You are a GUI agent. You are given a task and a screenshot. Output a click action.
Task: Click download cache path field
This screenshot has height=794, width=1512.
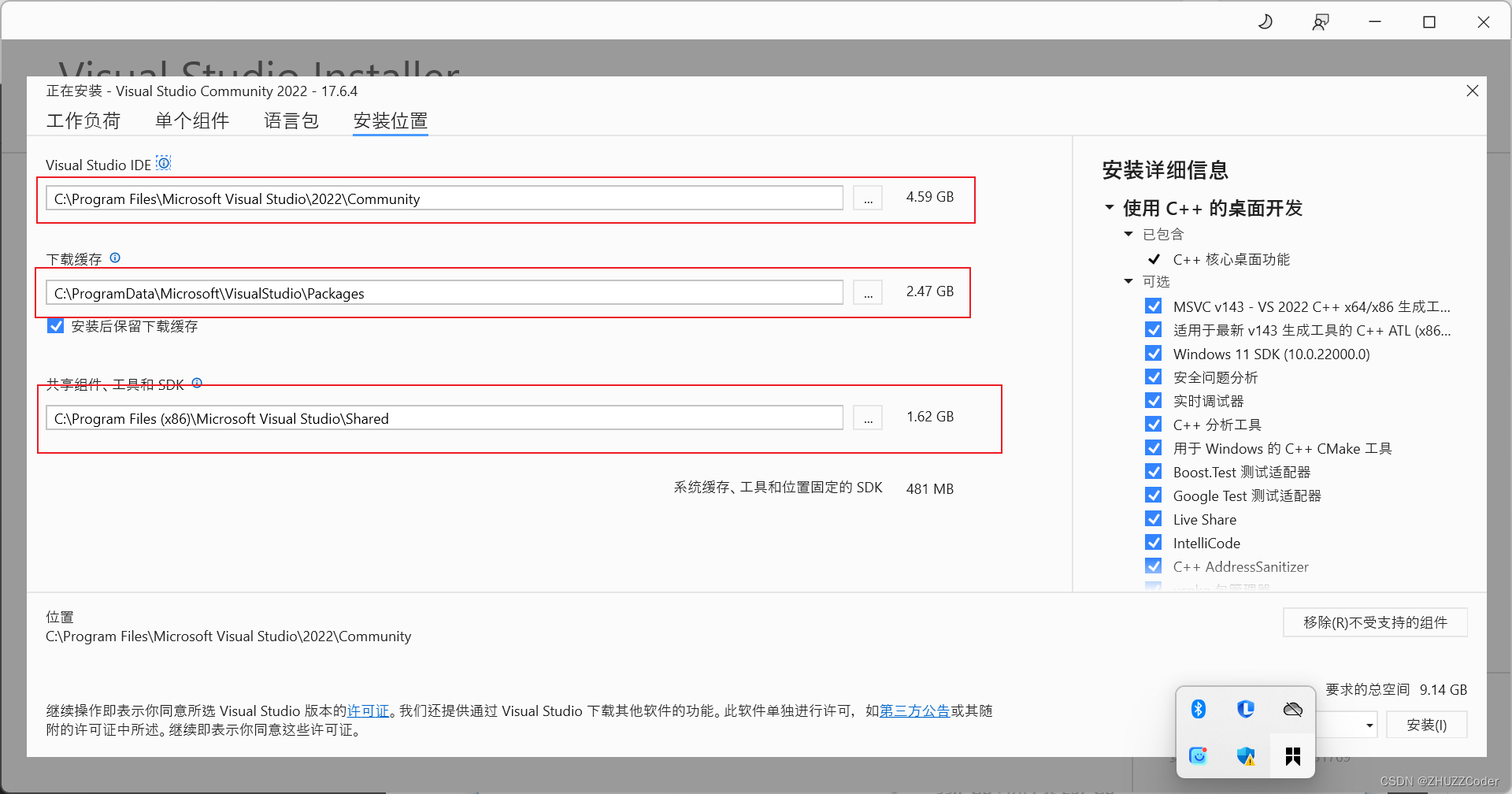[444, 292]
